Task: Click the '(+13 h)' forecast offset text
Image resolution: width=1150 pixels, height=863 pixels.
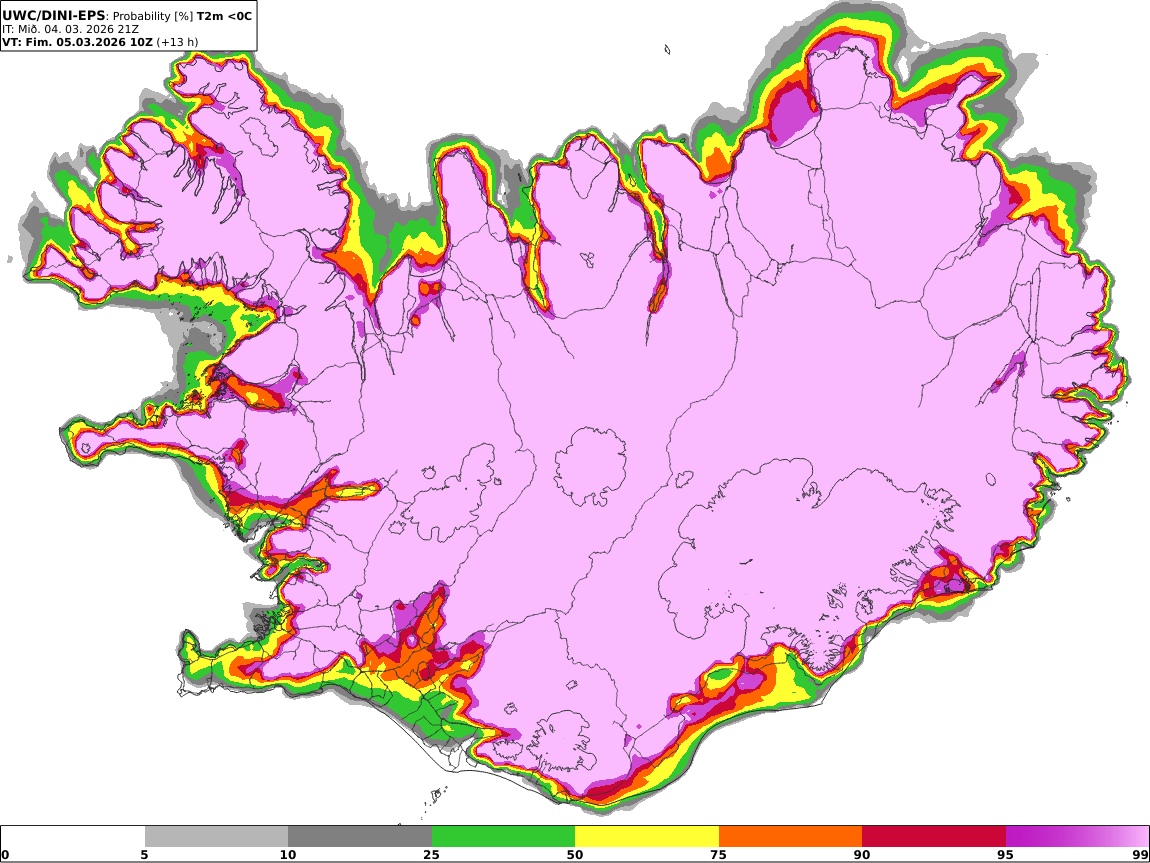Action: [177, 42]
